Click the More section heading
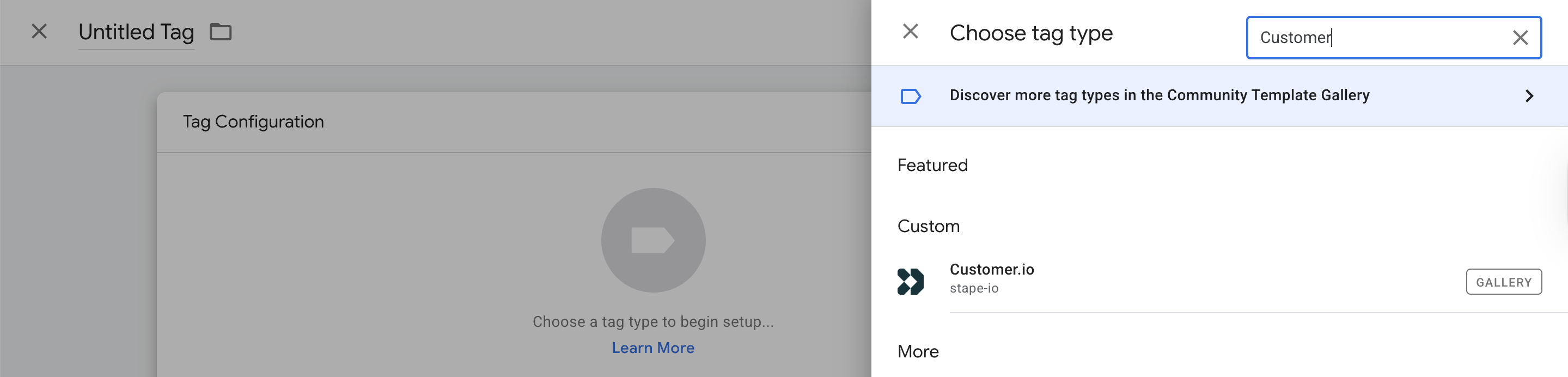The height and width of the screenshot is (377, 1568). click(918, 351)
